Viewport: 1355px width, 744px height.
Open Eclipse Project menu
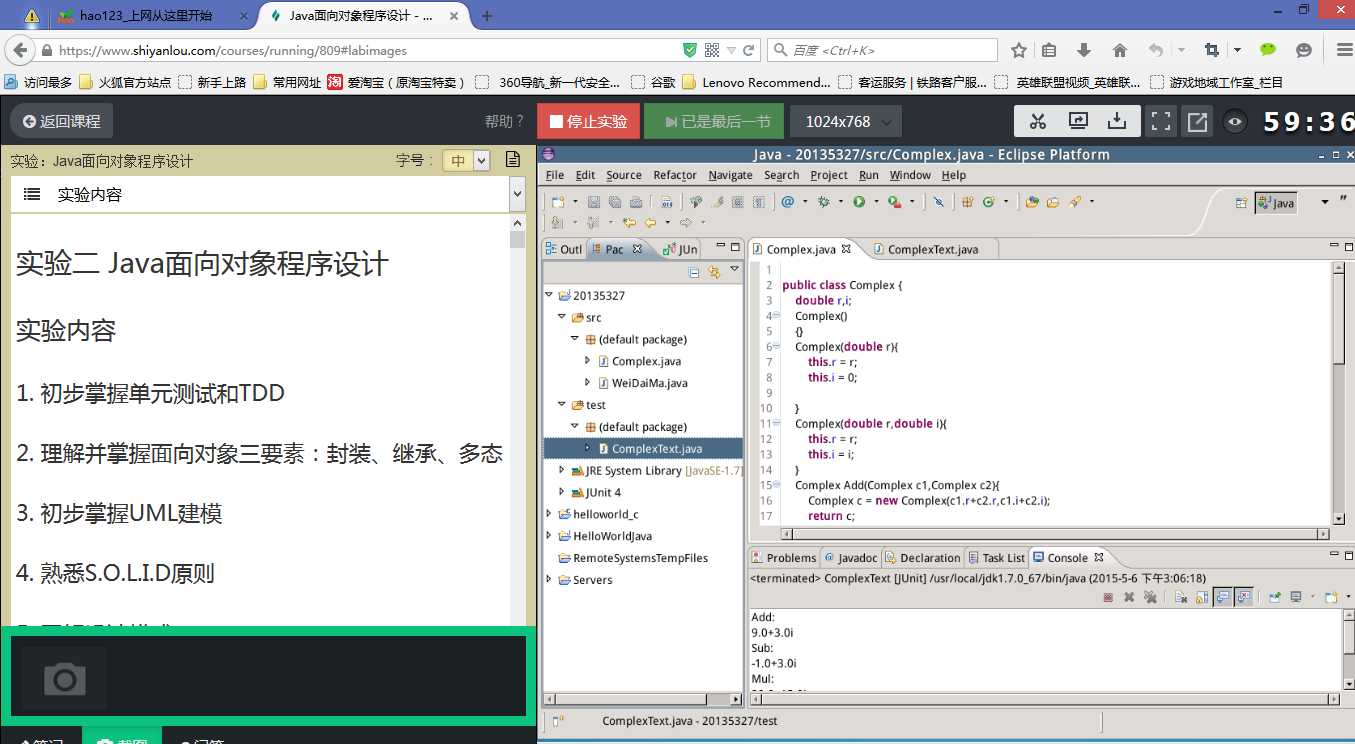[x=829, y=175]
